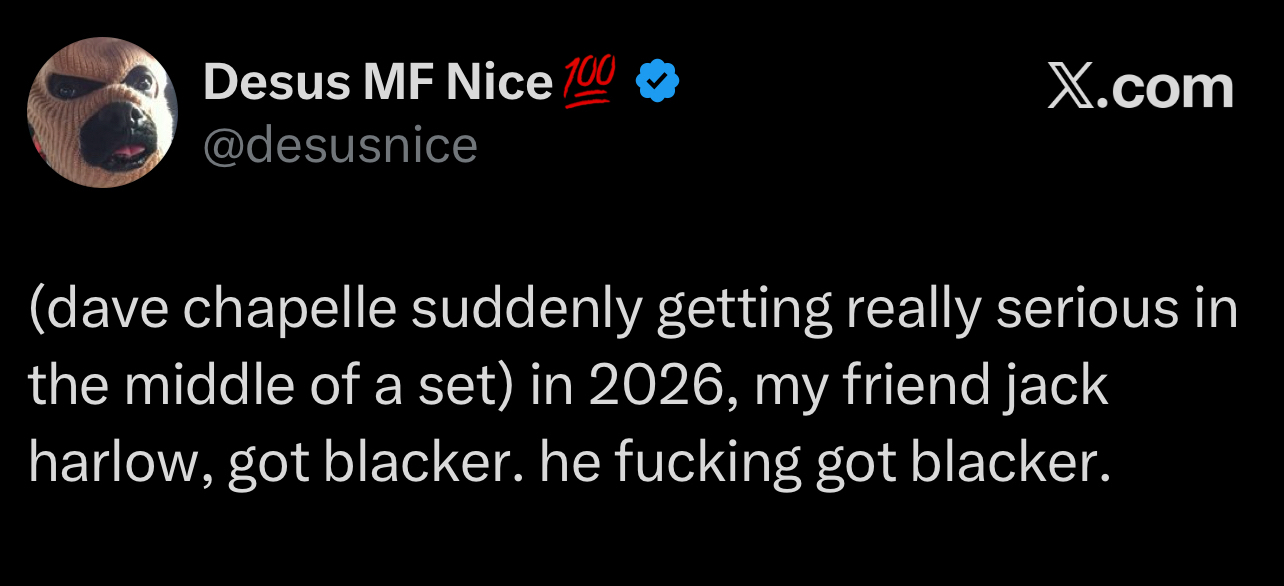Image resolution: width=1284 pixels, height=586 pixels.
Task: Open the masked dog profile avatar
Action: click(x=102, y=112)
